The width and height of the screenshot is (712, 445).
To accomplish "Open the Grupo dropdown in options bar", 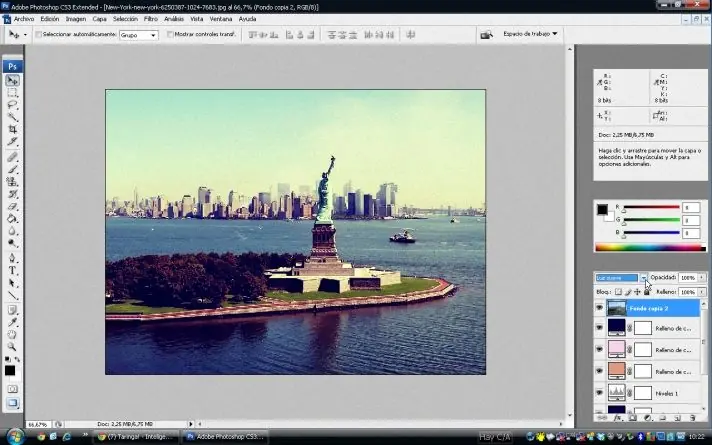I will pyautogui.click(x=139, y=34).
